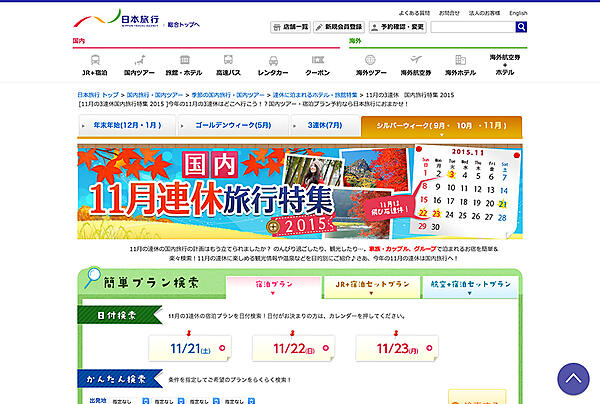Viewport: 600px width, 404px height.
Task: Switch to ゴールデンウィーク(5月) tab
Action: pos(233,125)
